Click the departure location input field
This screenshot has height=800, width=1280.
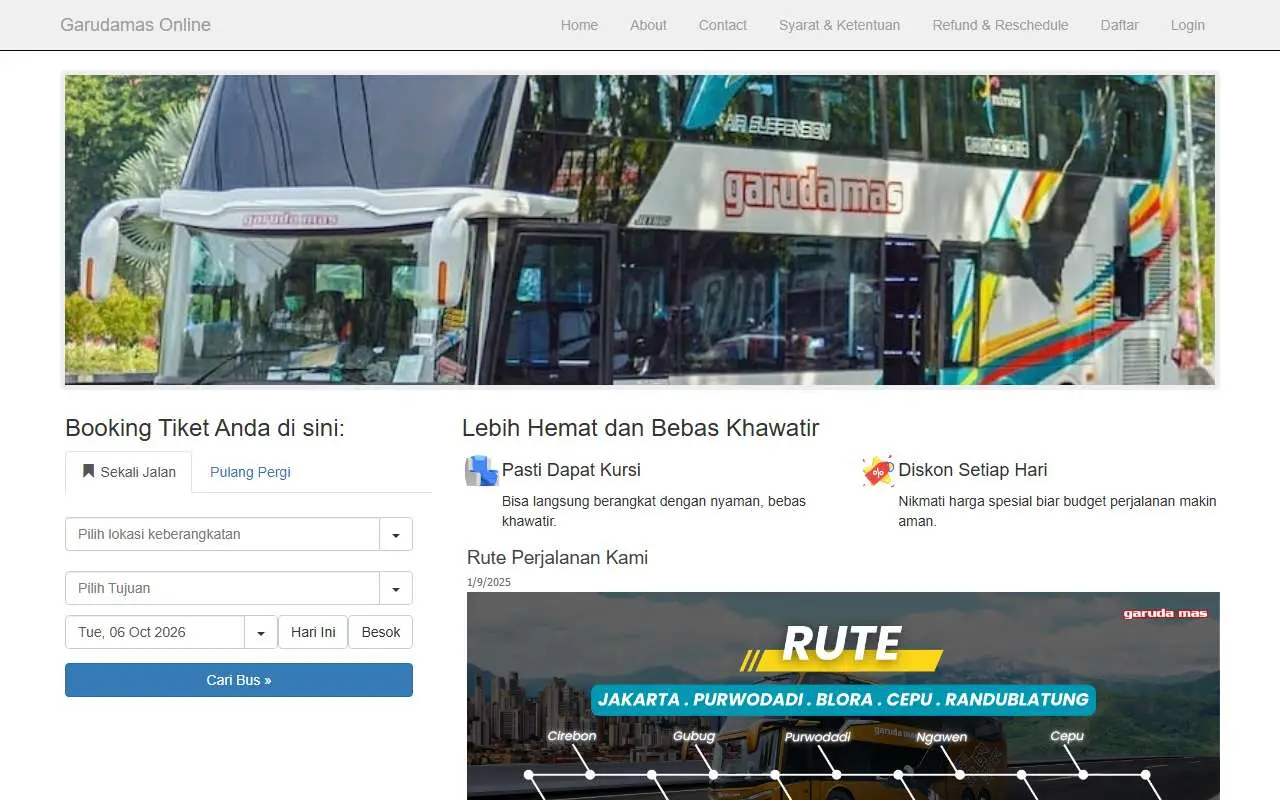point(222,534)
